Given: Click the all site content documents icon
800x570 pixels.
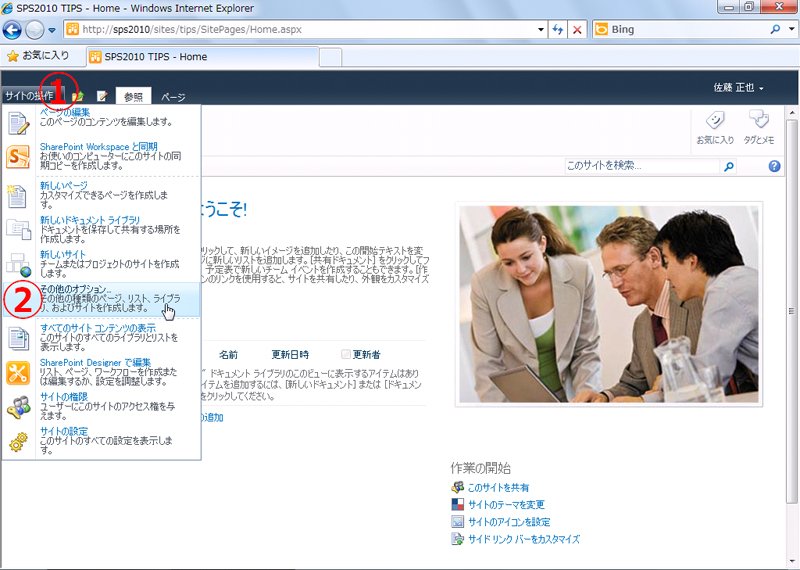Looking at the screenshot, I should pos(18,338).
